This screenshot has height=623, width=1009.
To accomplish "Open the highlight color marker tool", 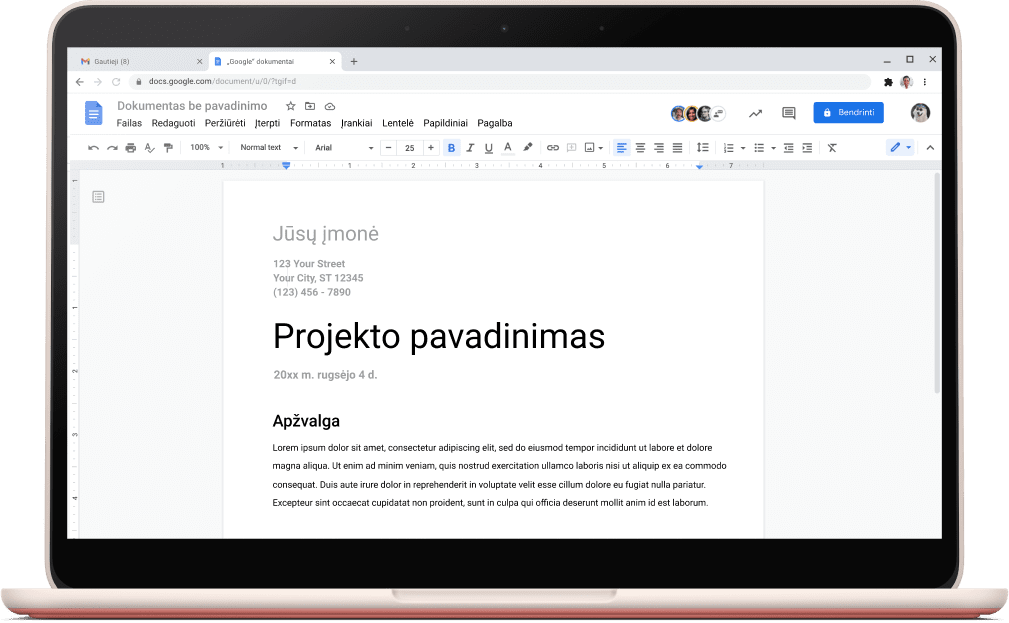I will click(x=528, y=148).
